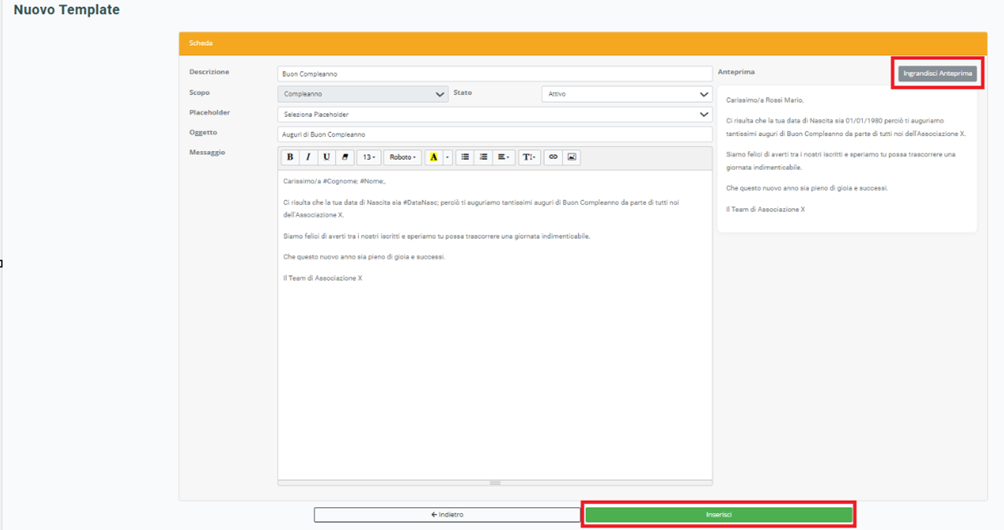
Task: Insert a hyperlink into the message
Action: tap(553, 157)
